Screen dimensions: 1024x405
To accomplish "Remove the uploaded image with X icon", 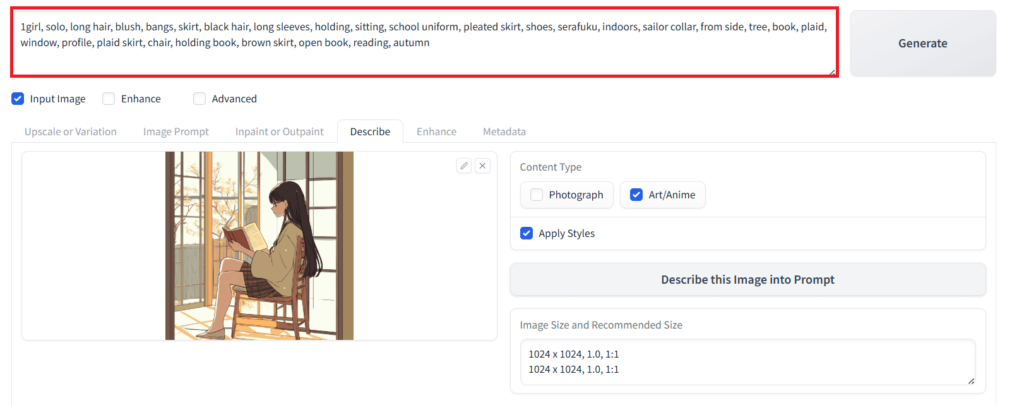I will tap(482, 166).
